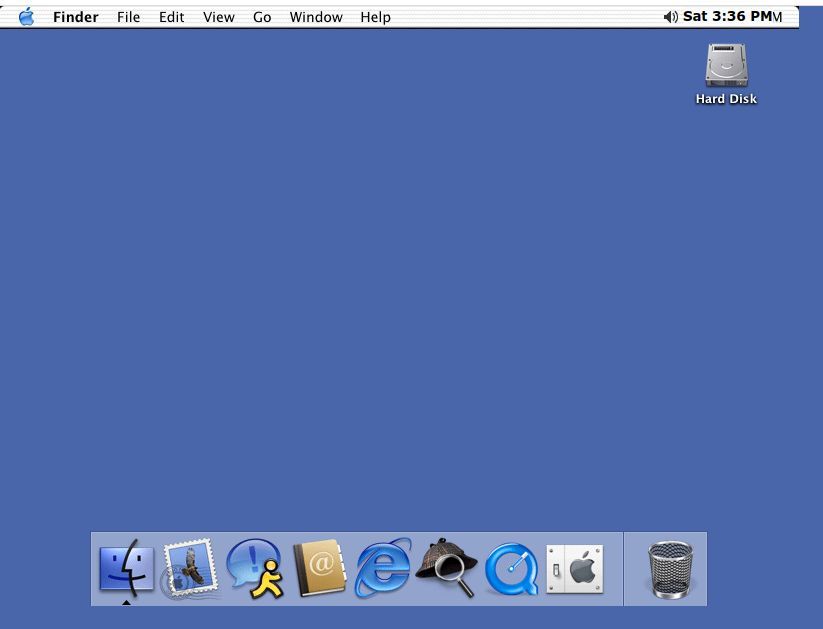The image size is (823, 629).
Task: Click the Hard Disk label text
Action: [726, 99]
